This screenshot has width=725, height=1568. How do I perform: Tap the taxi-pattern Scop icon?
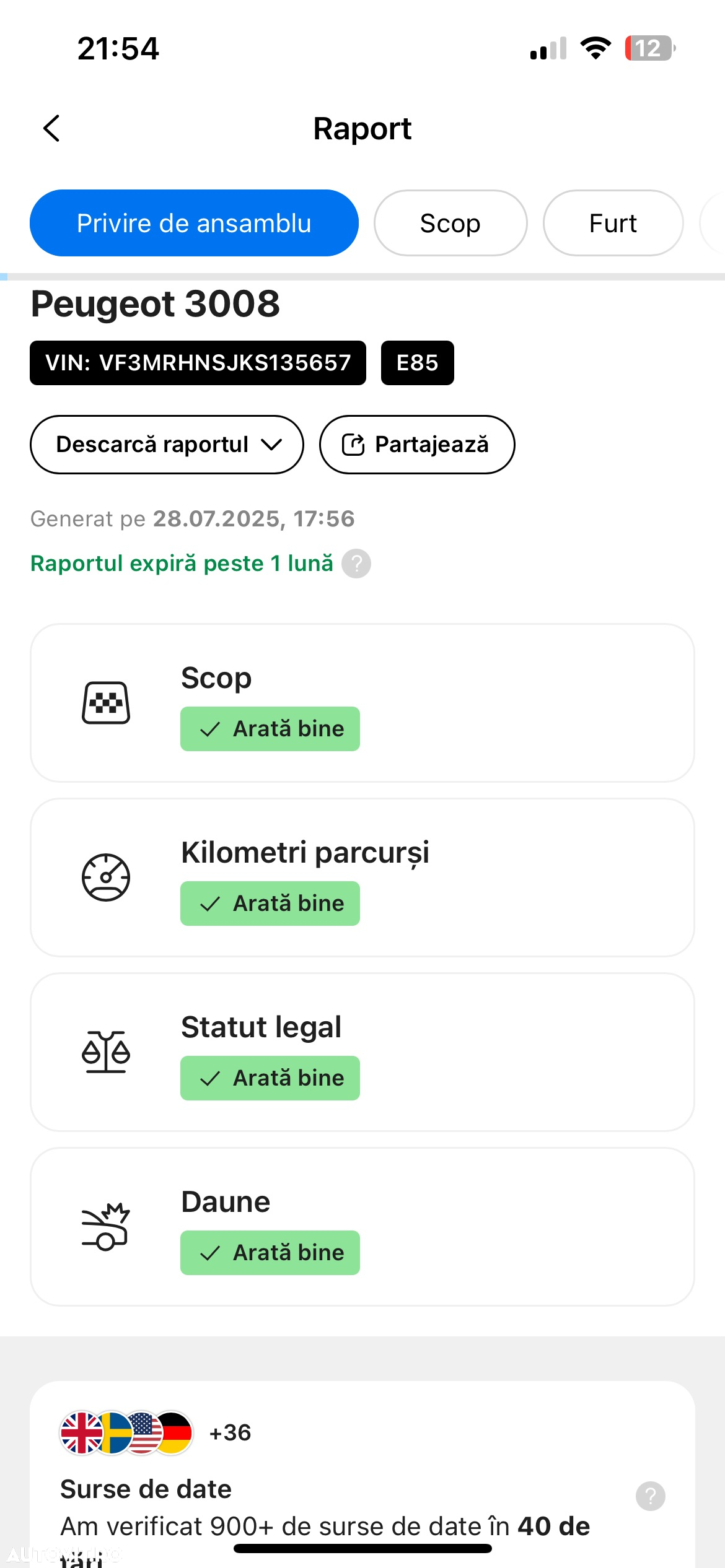click(106, 703)
